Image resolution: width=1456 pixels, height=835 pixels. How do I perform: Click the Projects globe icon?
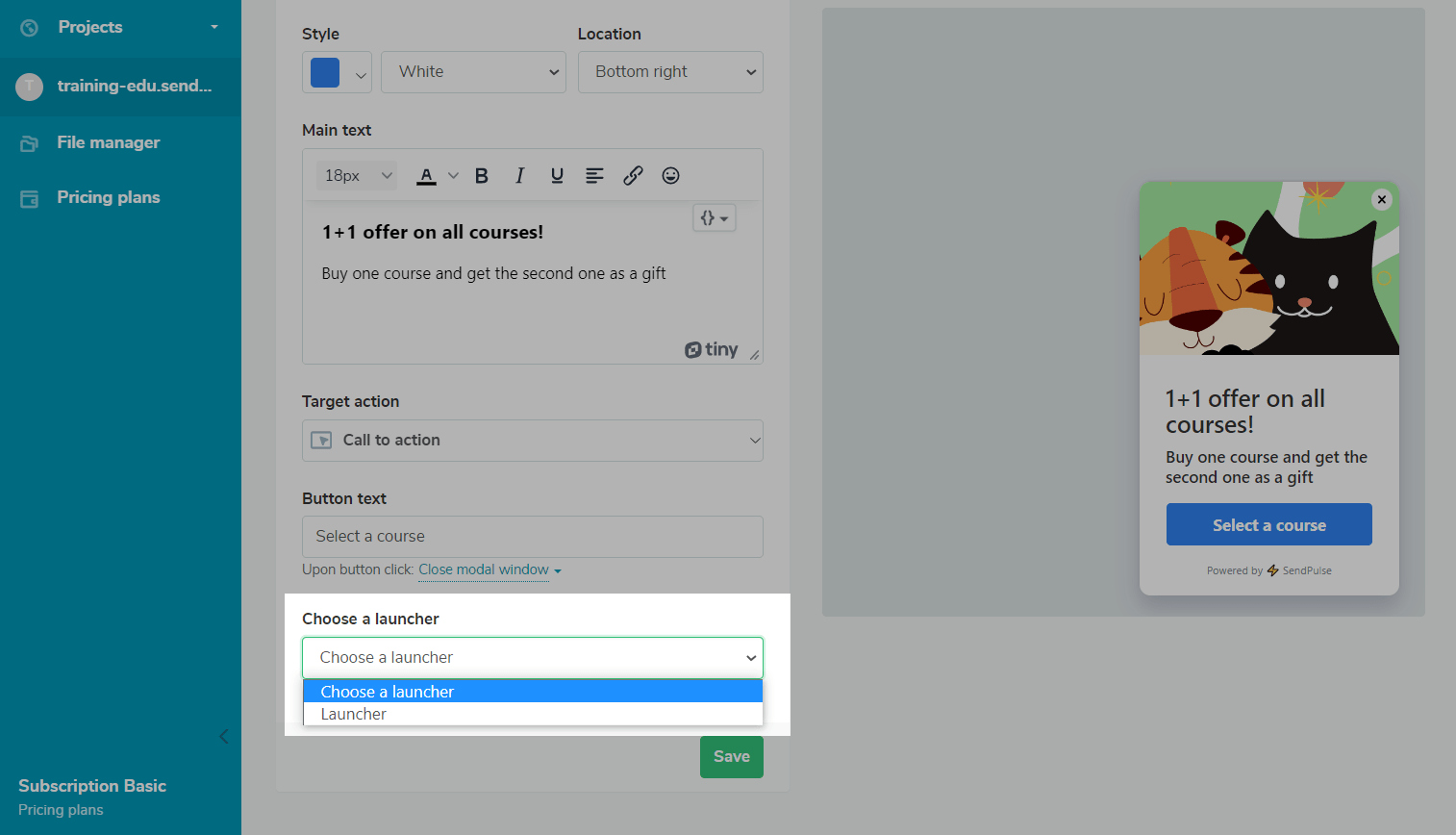click(x=30, y=28)
